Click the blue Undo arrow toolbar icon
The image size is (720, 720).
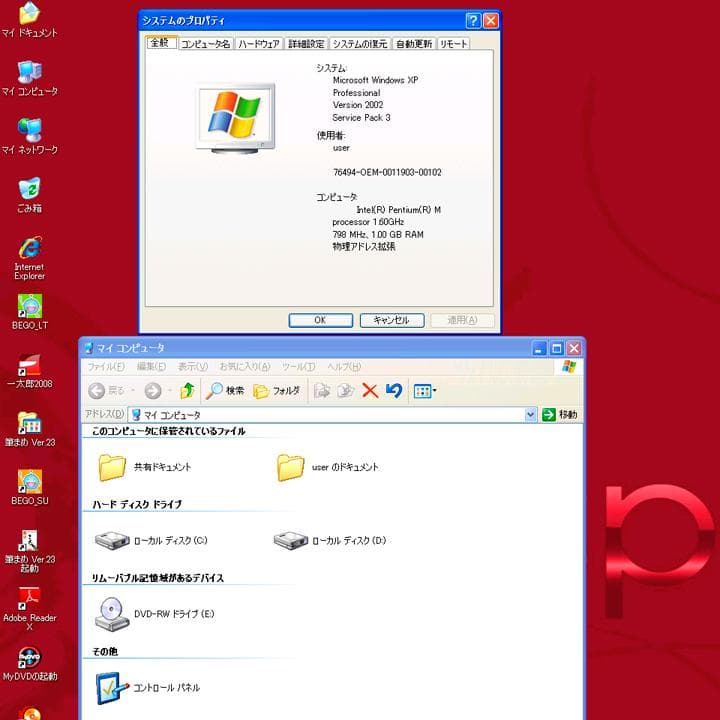pyautogui.click(x=393, y=391)
